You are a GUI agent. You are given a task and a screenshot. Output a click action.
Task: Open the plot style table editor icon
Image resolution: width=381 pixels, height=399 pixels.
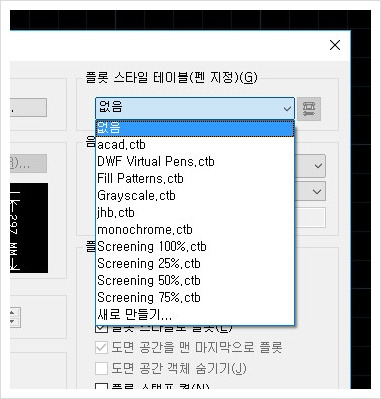point(309,109)
